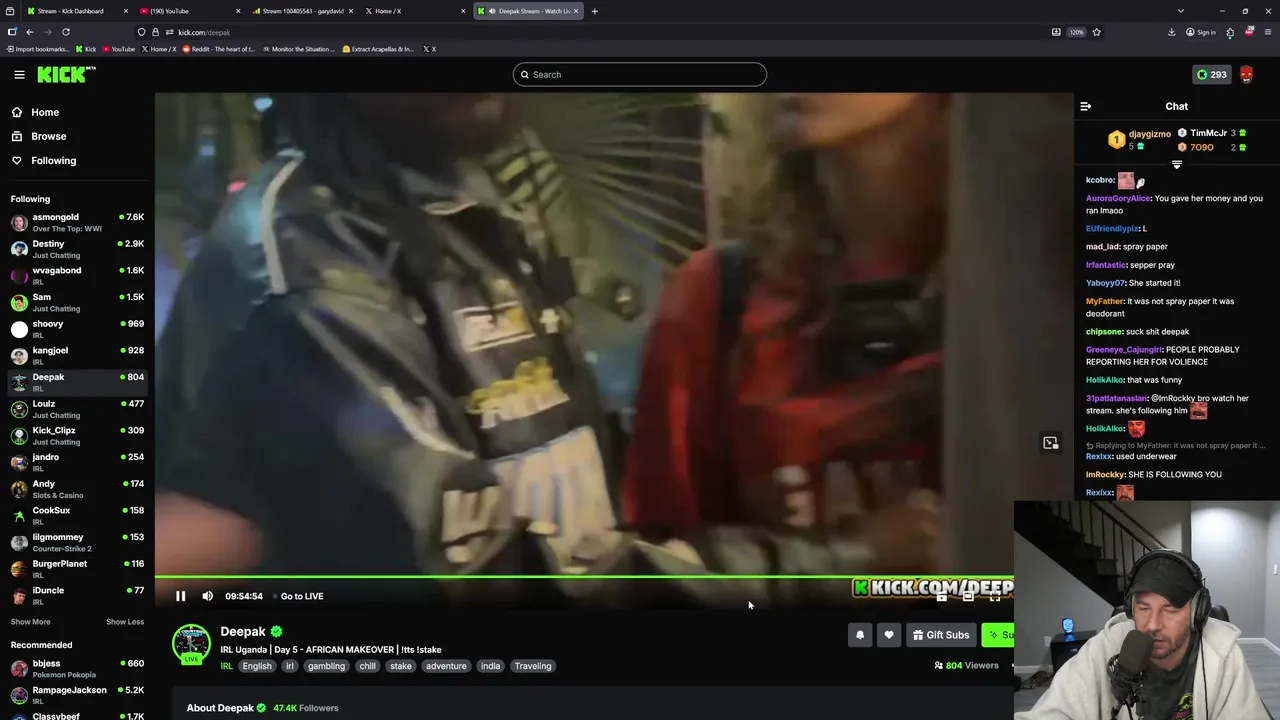This screenshot has width=1280, height=720.
Task: Toggle theater mode in the video player
Action: coord(968,597)
